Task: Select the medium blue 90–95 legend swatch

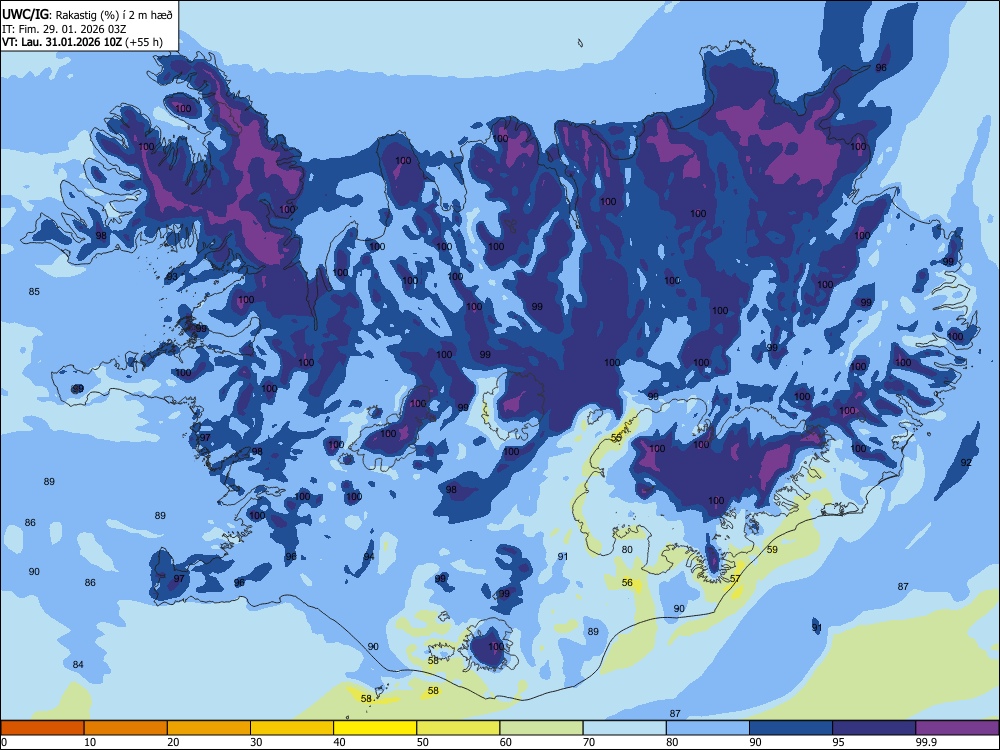Action: tap(791, 728)
